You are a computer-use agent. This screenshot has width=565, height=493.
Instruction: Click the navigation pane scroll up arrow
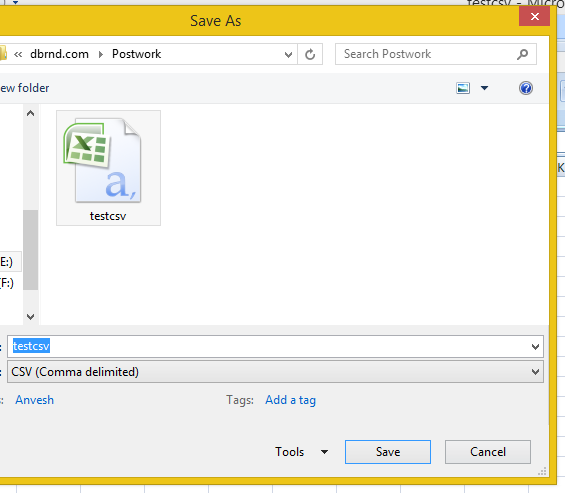click(x=31, y=114)
